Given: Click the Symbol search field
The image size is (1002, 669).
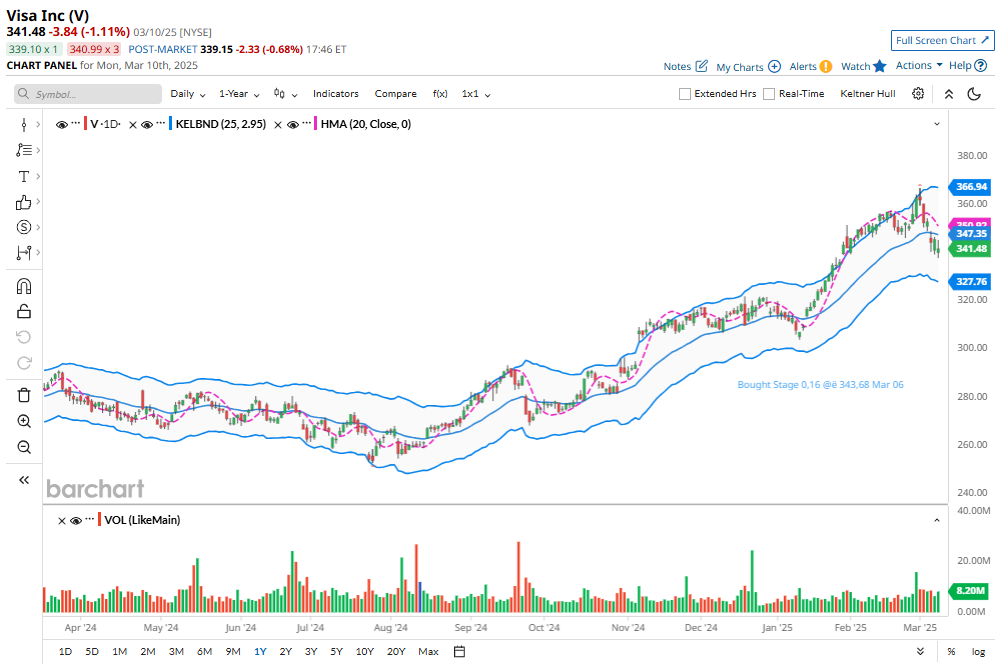Looking at the screenshot, I should [88, 94].
